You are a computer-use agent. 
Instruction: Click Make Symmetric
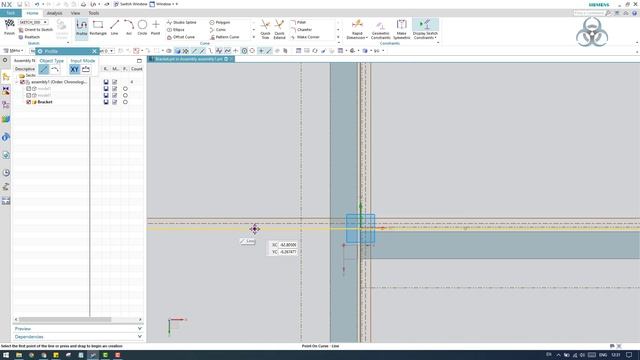tap(402, 29)
